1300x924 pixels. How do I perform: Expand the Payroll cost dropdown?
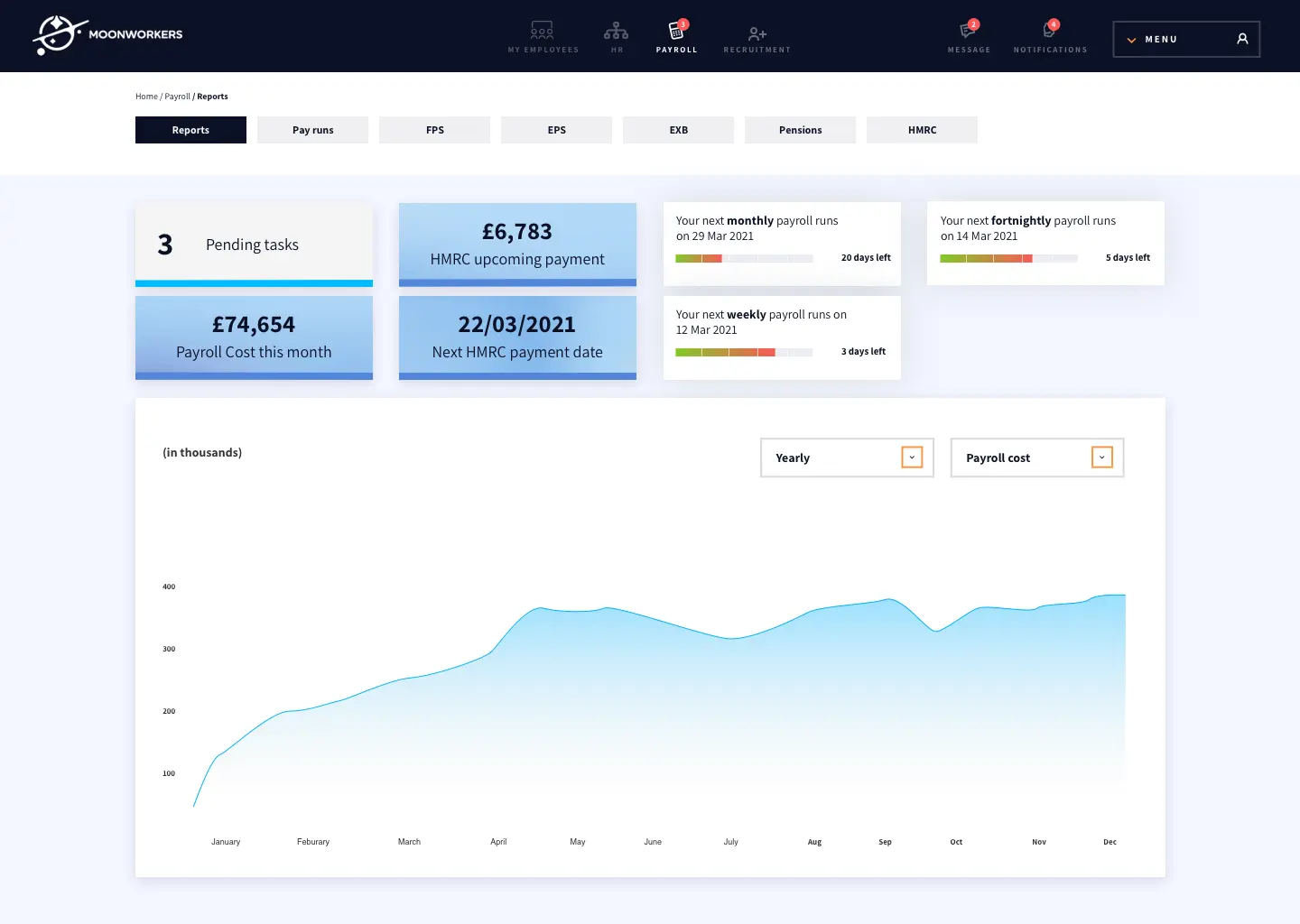click(x=1101, y=457)
